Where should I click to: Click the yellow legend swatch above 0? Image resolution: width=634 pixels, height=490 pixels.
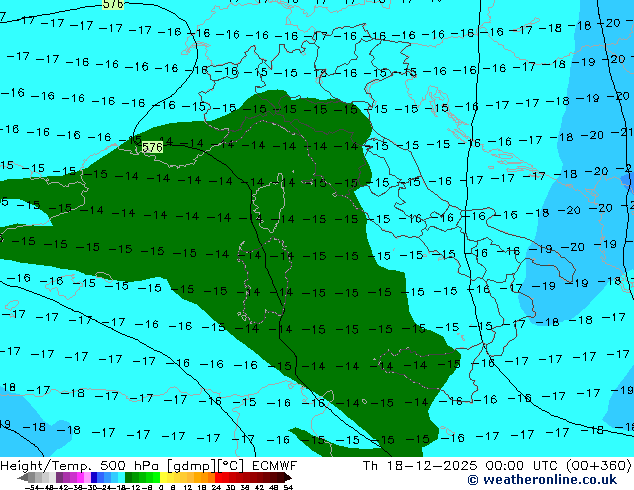(163, 477)
